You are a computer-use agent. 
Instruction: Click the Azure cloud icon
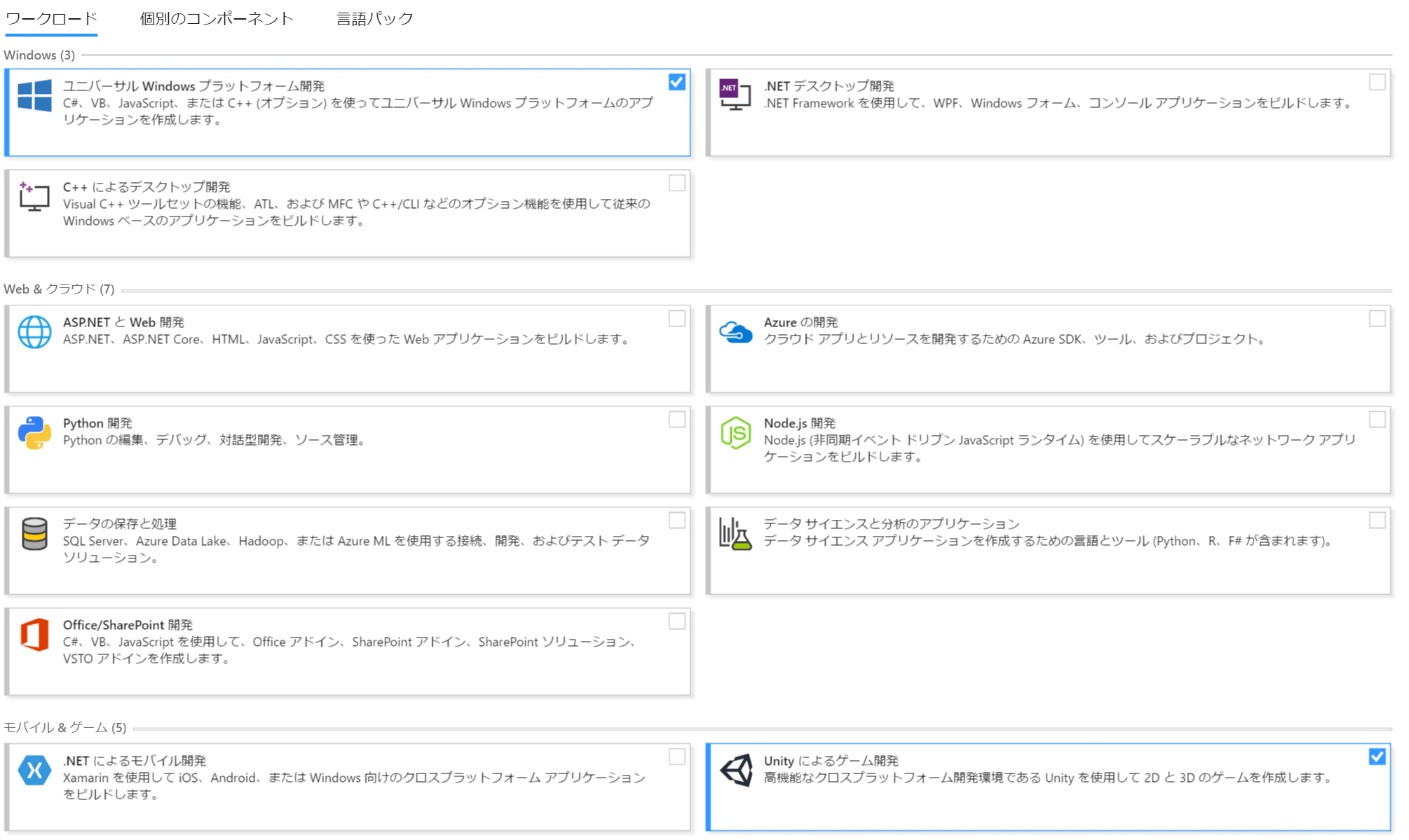pos(735,332)
